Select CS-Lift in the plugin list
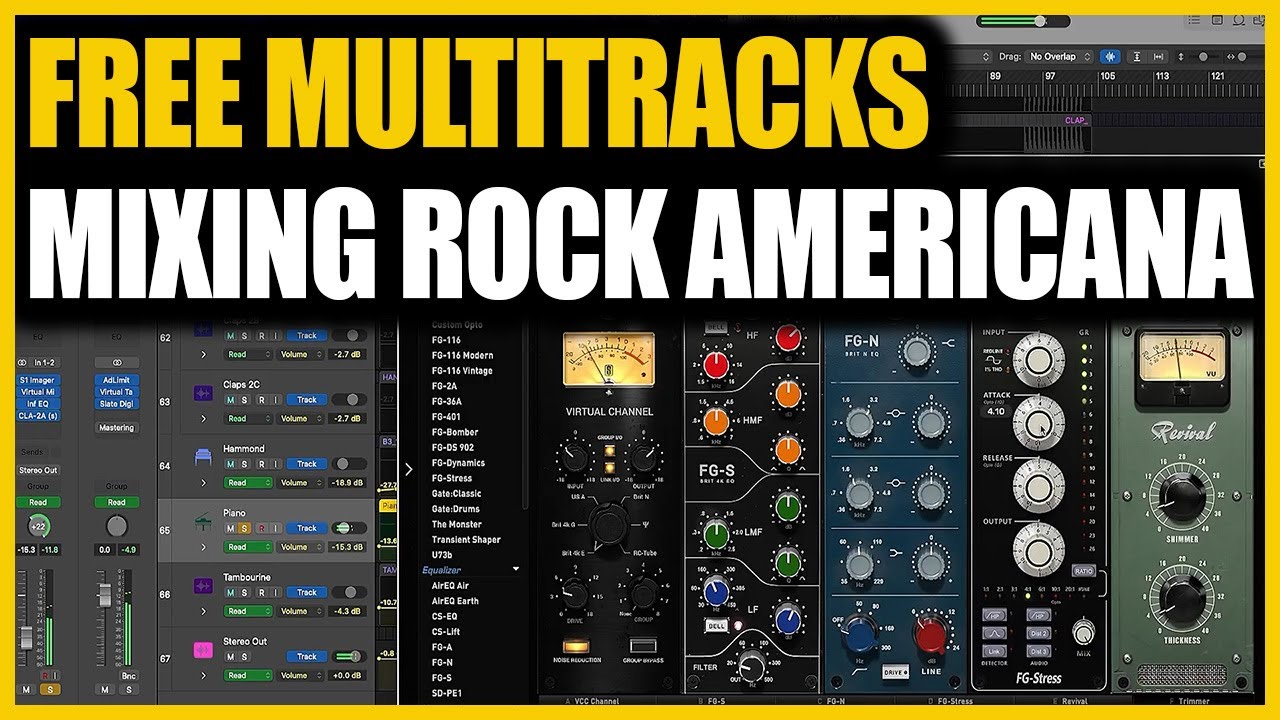Screen dimensions: 1280x720 (445, 632)
